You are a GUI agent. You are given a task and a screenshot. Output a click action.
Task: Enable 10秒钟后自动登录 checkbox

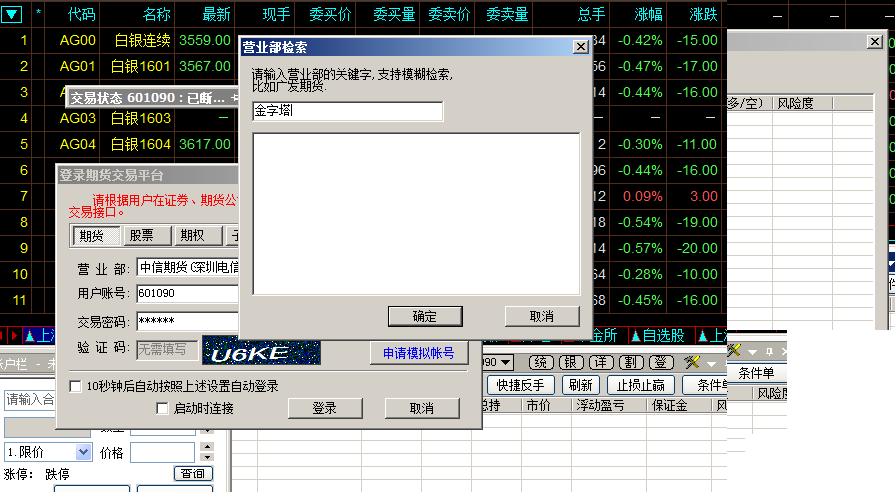pyautogui.click(x=75, y=386)
